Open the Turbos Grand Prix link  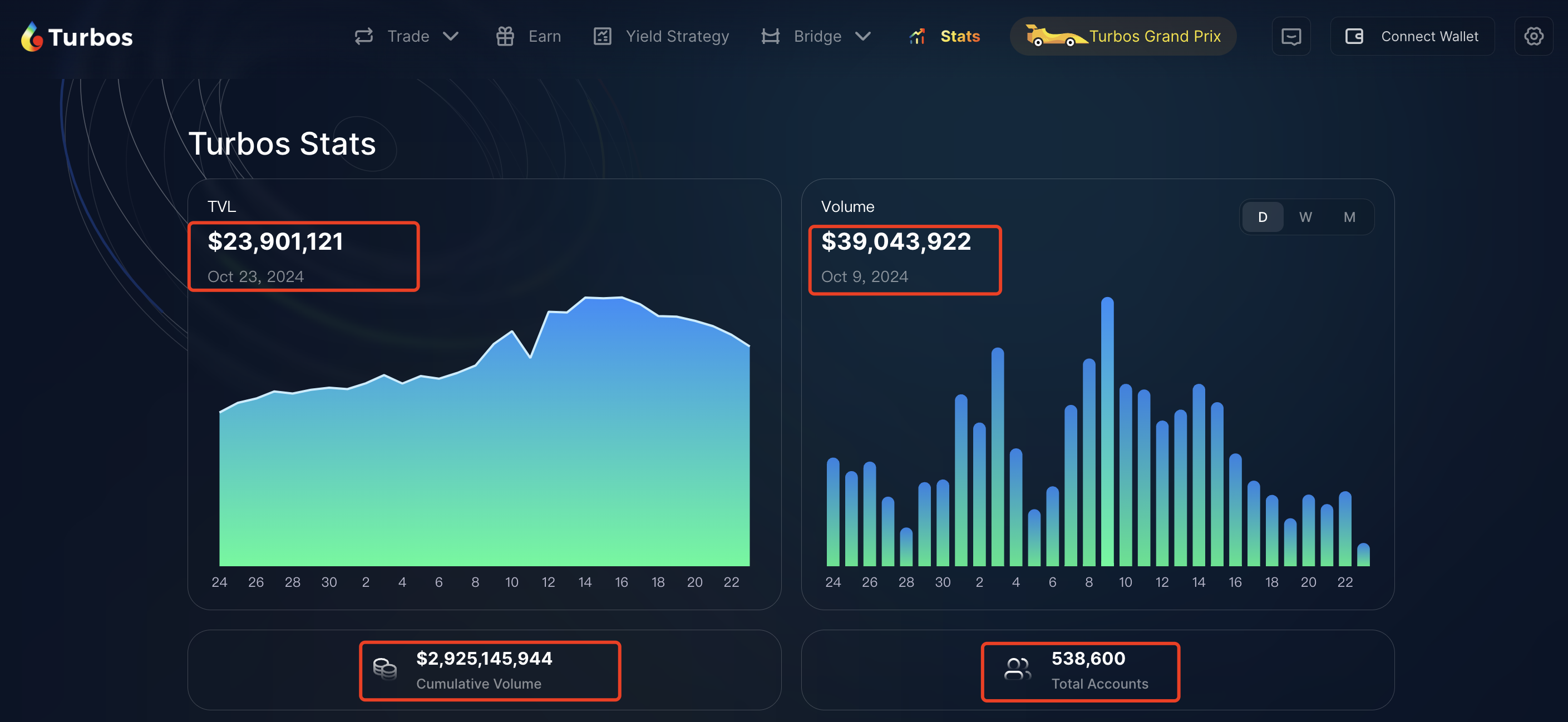click(x=1154, y=37)
